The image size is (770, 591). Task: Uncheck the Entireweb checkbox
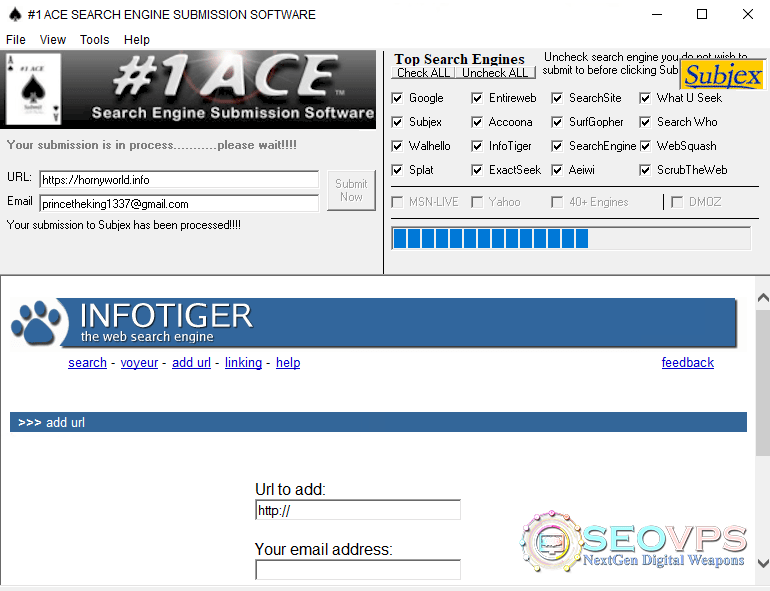click(477, 98)
